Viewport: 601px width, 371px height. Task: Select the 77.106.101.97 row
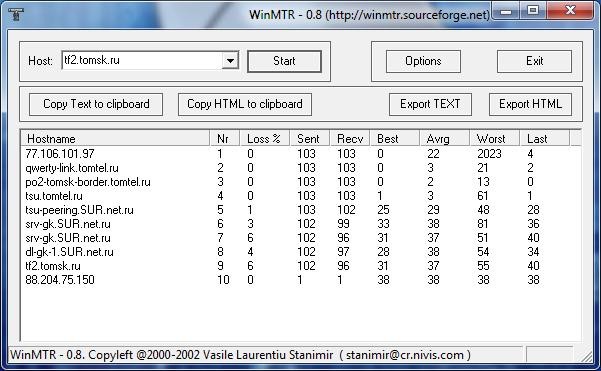point(301,154)
